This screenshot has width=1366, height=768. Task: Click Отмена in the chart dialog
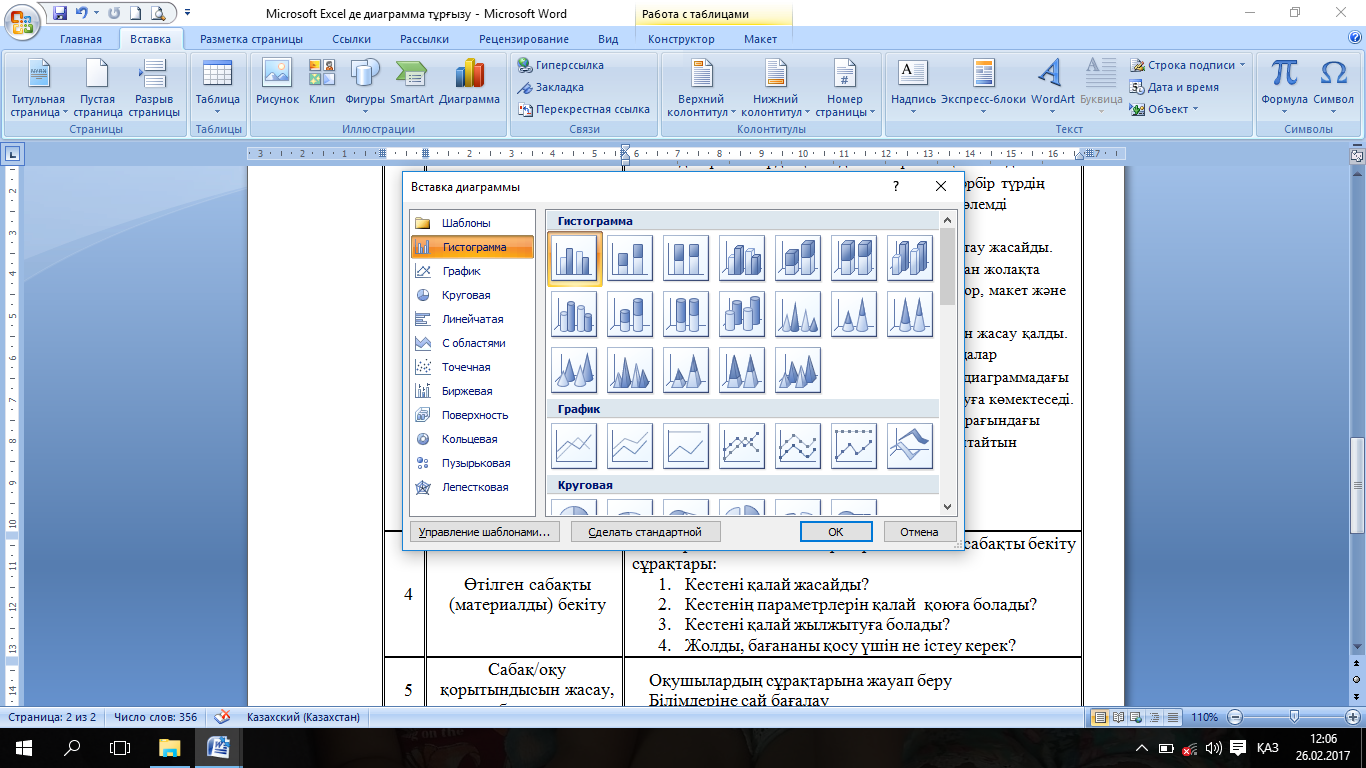(919, 532)
